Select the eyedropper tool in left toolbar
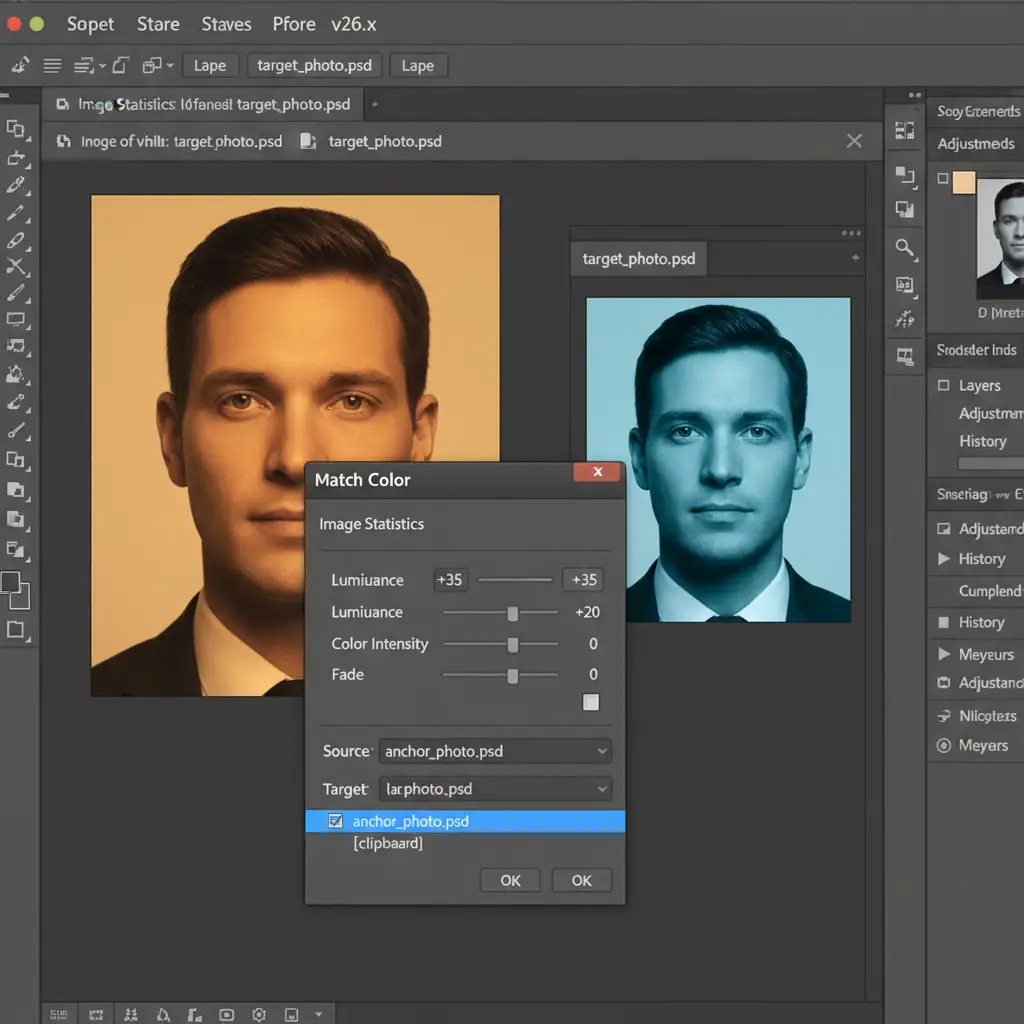 point(15,186)
